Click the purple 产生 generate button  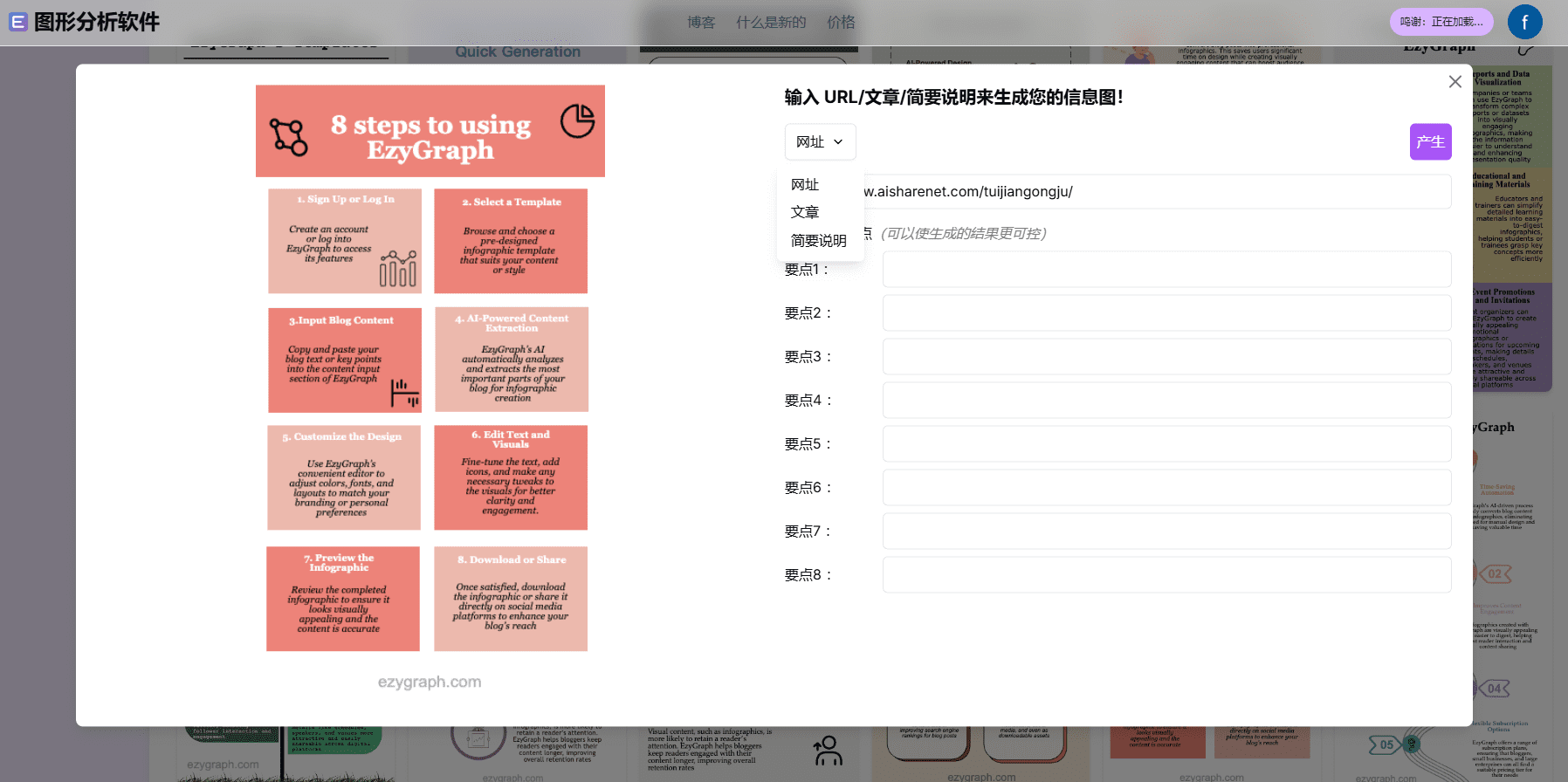click(x=1430, y=141)
